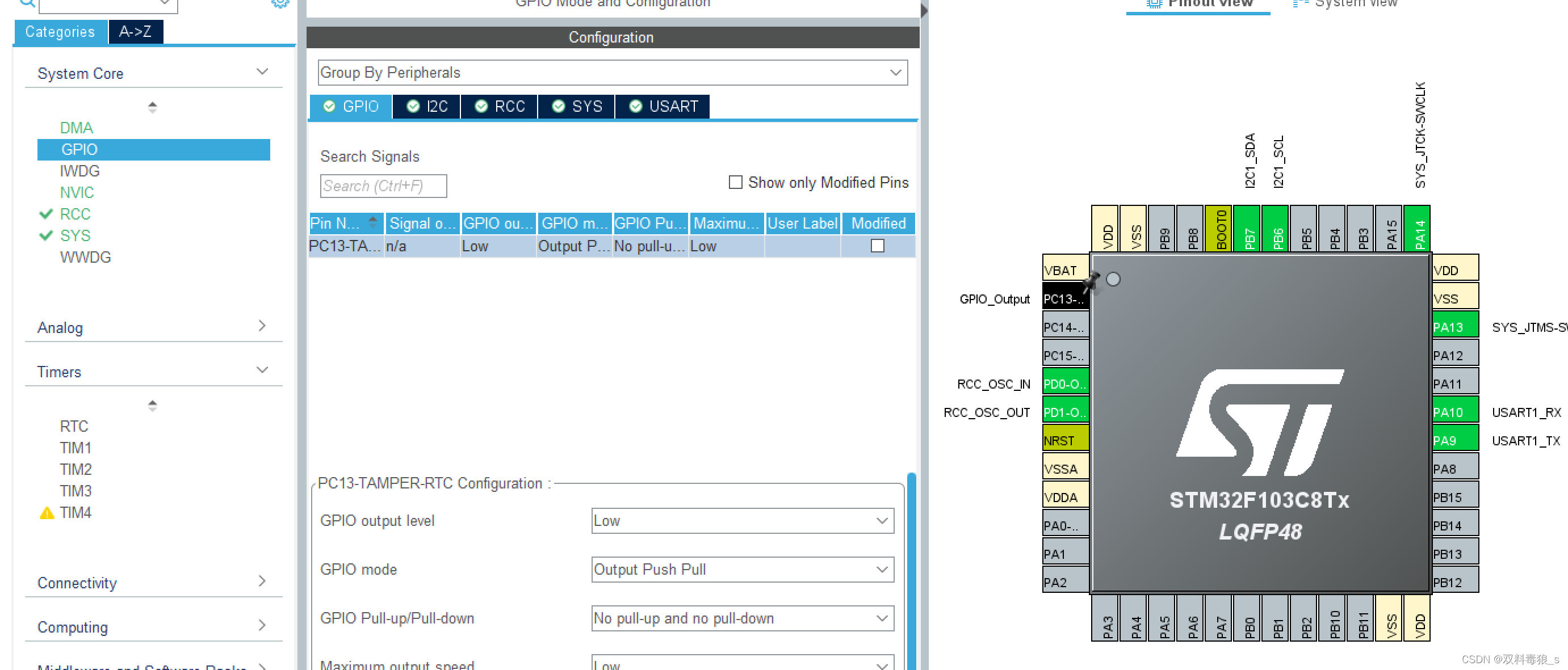
Task: Open the I2C configuration tab
Action: (x=427, y=107)
